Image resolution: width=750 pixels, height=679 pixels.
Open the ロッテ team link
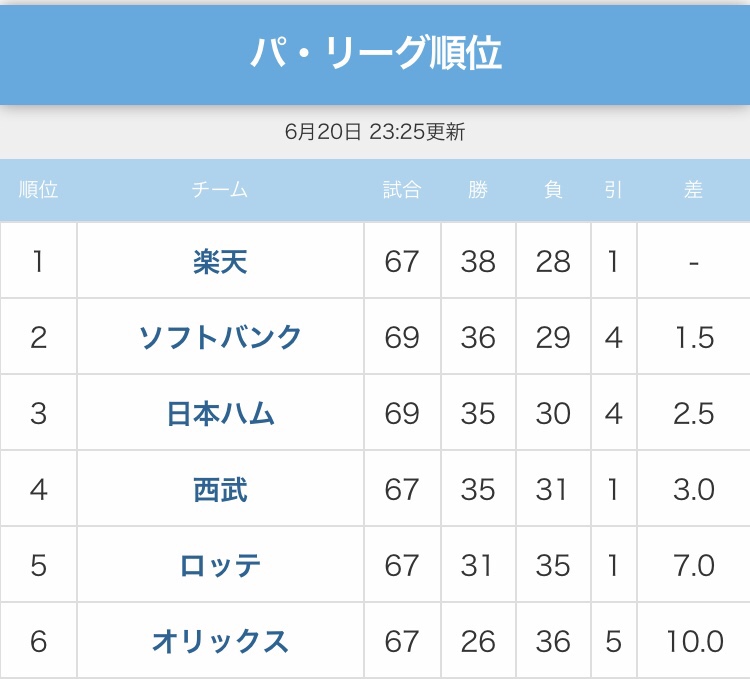pos(220,566)
